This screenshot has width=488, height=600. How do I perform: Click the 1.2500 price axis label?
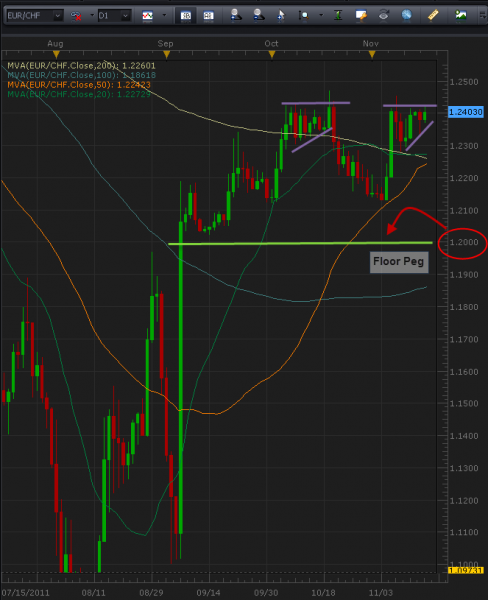pos(464,82)
